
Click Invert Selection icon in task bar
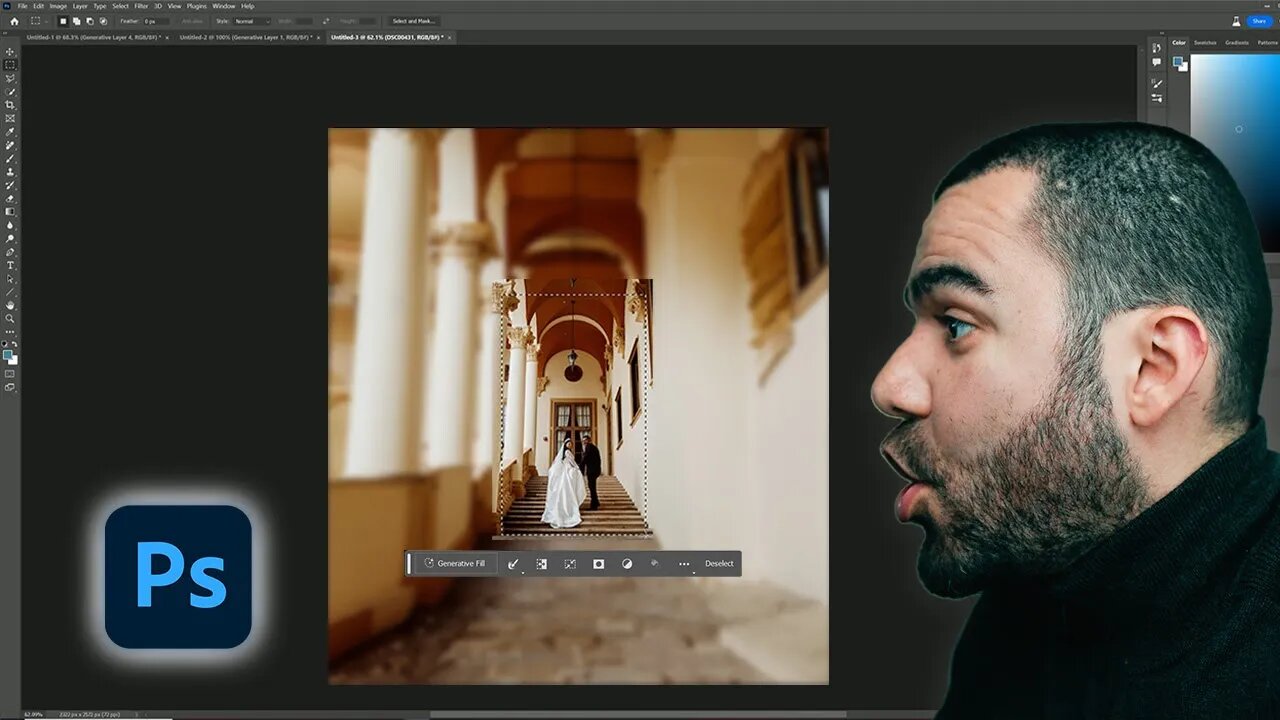[541, 564]
